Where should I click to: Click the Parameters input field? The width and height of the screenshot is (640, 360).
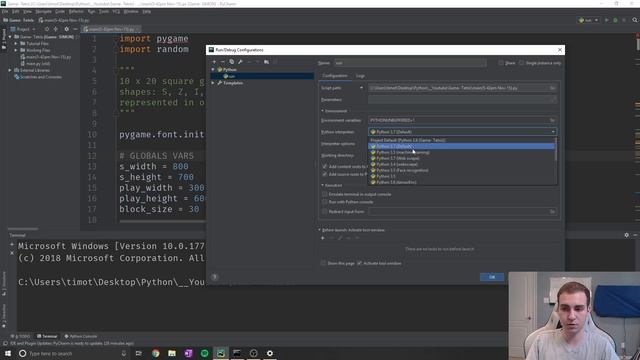[x=462, y=100]
